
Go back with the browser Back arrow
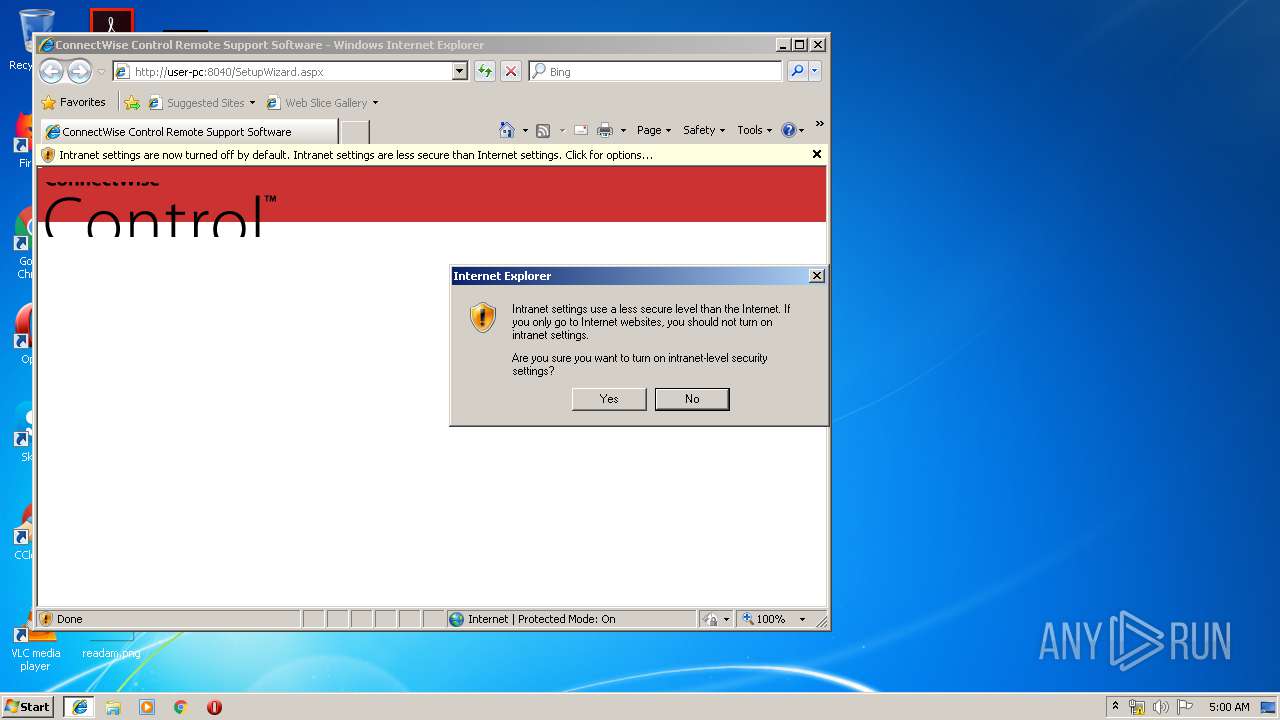[51, 71]
